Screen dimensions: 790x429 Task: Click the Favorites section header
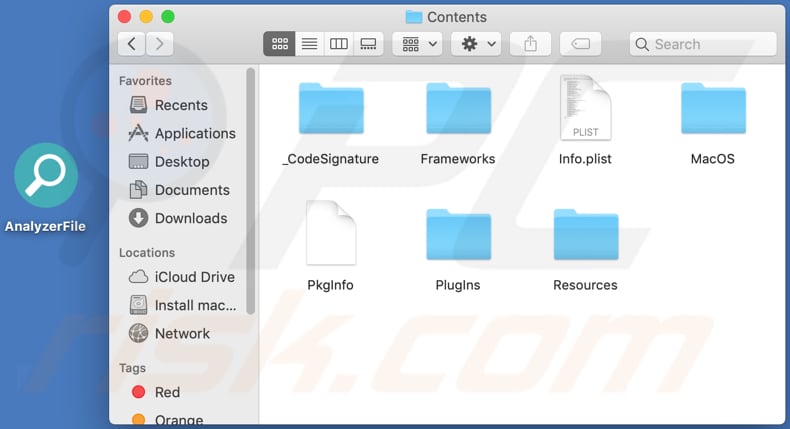pos(145,81)
